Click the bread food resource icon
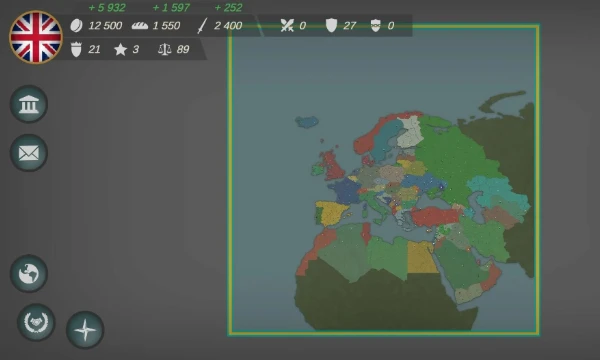 (x=140, y=26)
